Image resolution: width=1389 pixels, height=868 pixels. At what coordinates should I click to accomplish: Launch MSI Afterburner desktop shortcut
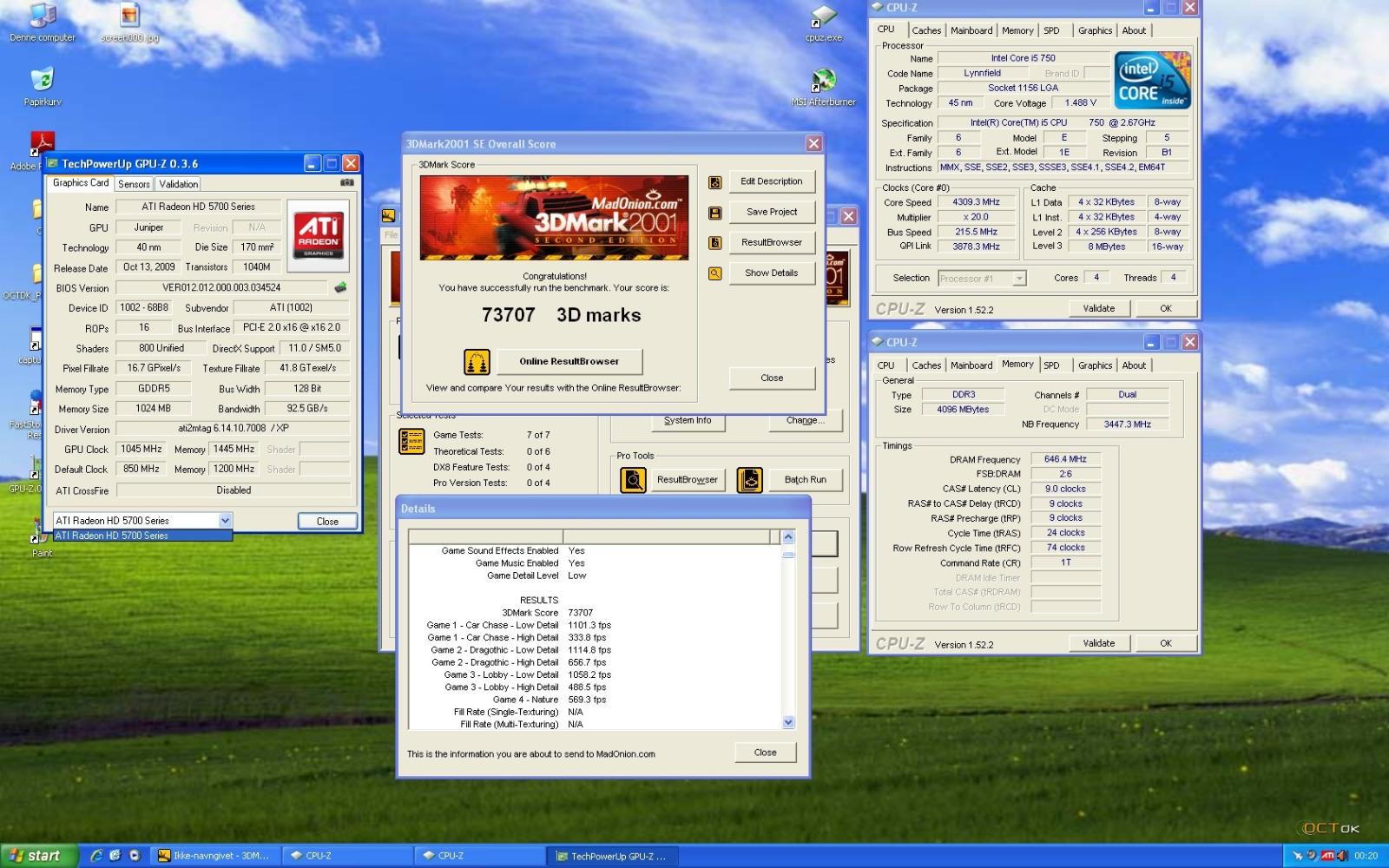(823, 87)
